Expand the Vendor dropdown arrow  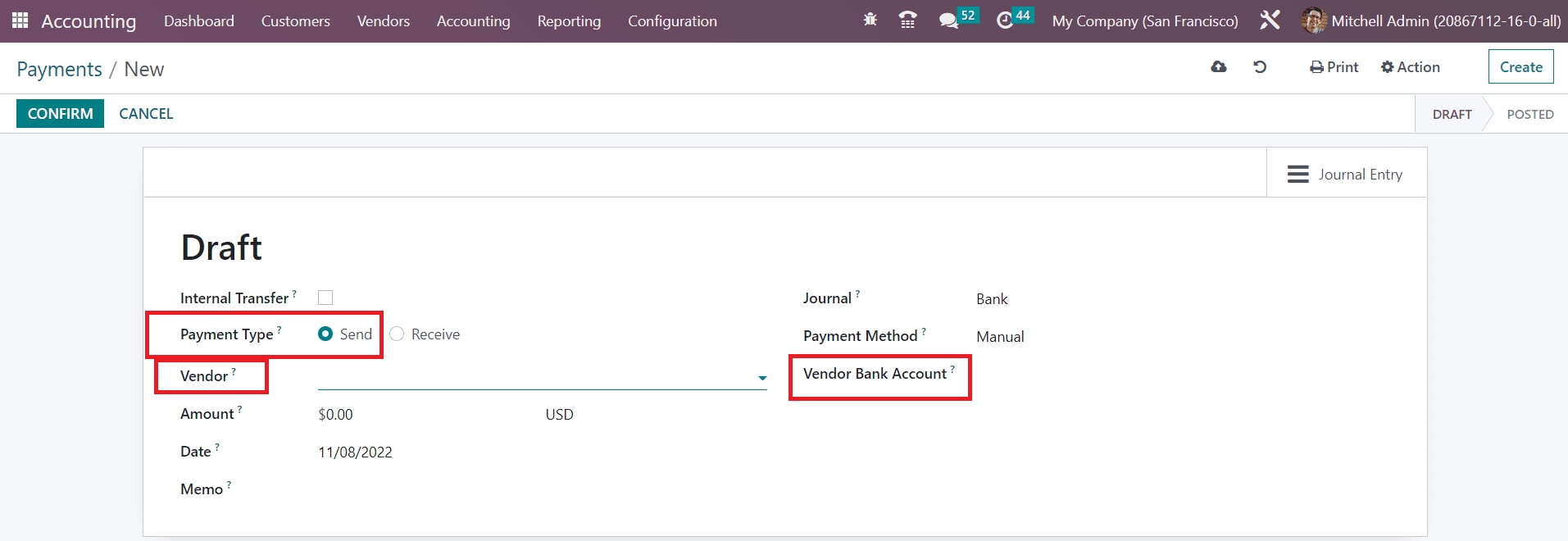point(762,378)
